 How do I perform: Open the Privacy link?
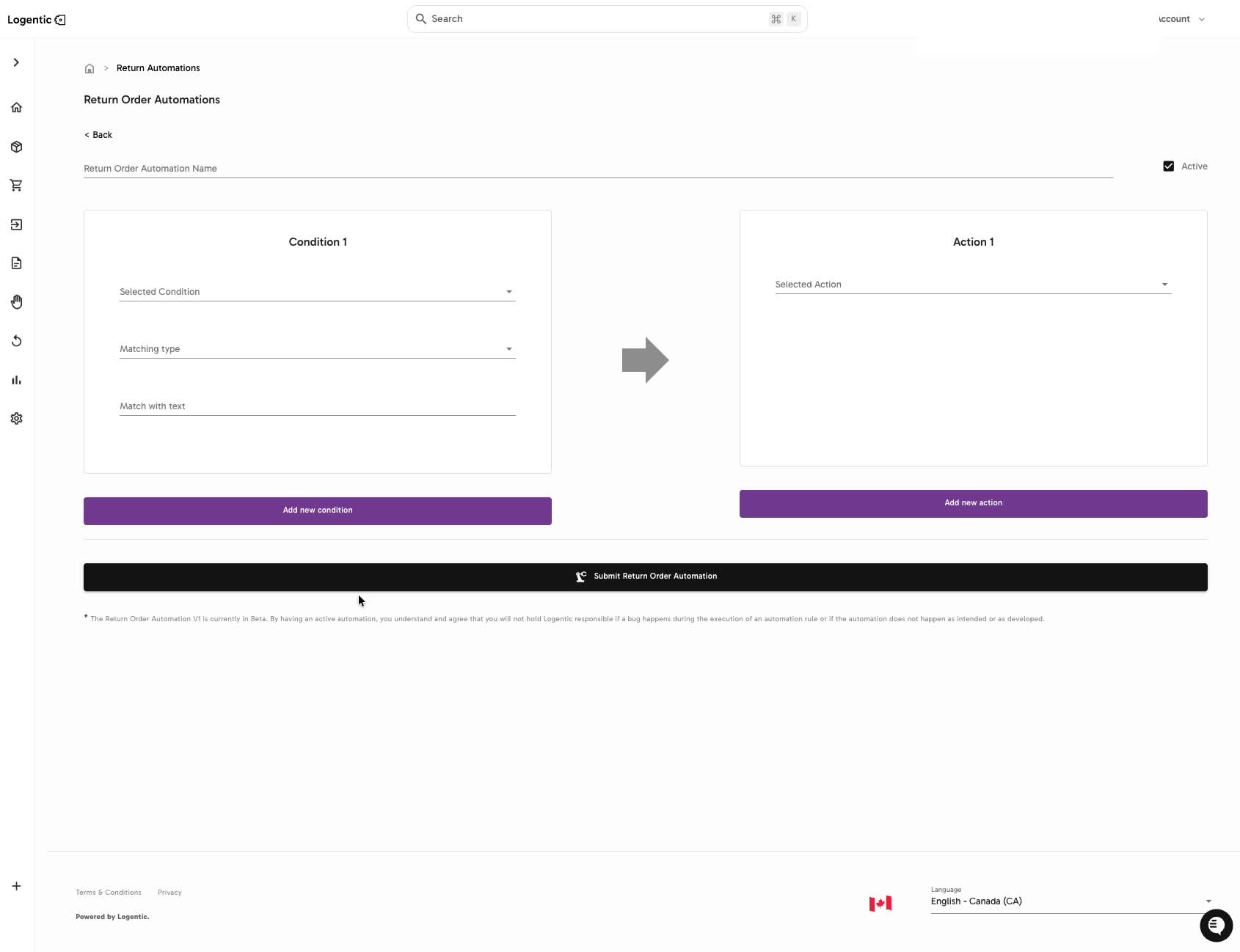169,893
